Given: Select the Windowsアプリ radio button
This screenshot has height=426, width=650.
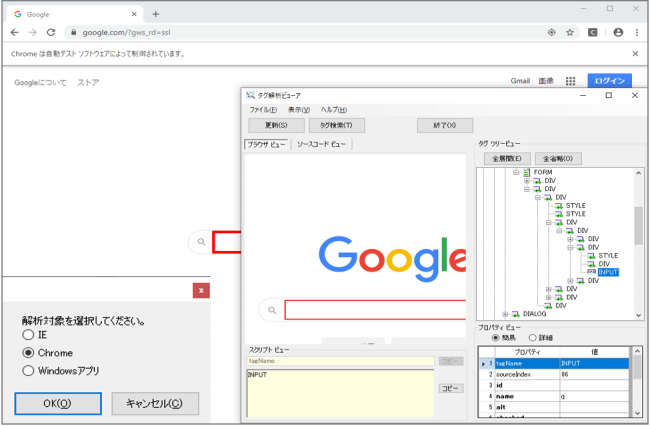Looking at the screenshot, I should coord(28,370).
